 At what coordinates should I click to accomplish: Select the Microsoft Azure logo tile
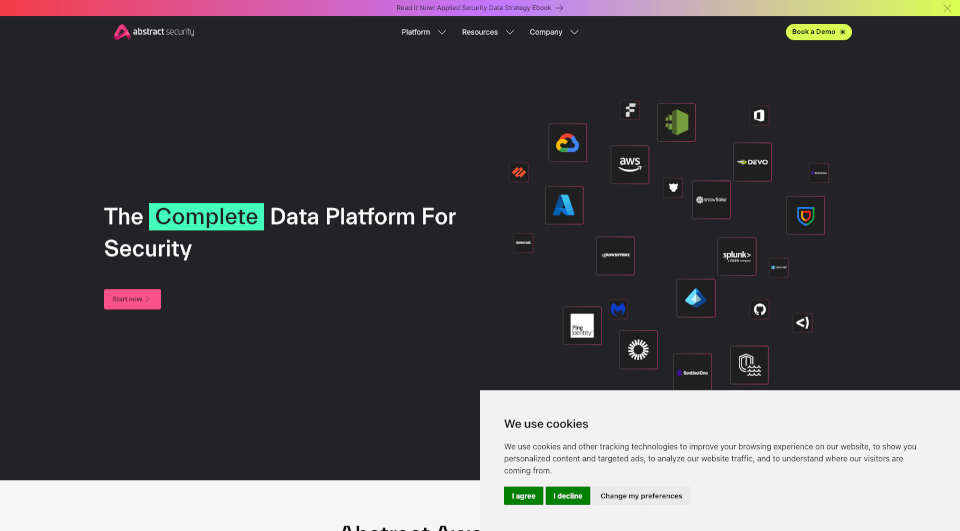(564, 205)
